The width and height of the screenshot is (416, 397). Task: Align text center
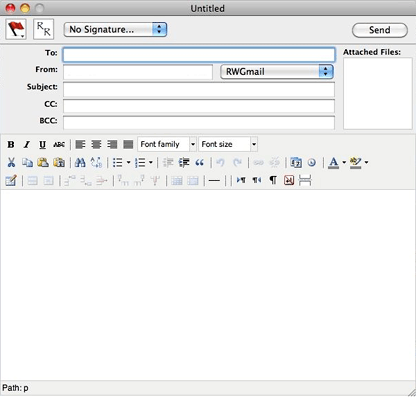click(x=96, y=144)
